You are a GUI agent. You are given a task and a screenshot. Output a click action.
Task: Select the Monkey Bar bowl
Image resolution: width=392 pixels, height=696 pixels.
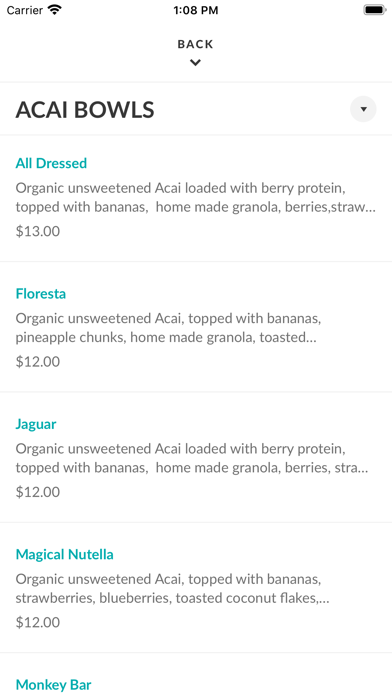[53, 684]
